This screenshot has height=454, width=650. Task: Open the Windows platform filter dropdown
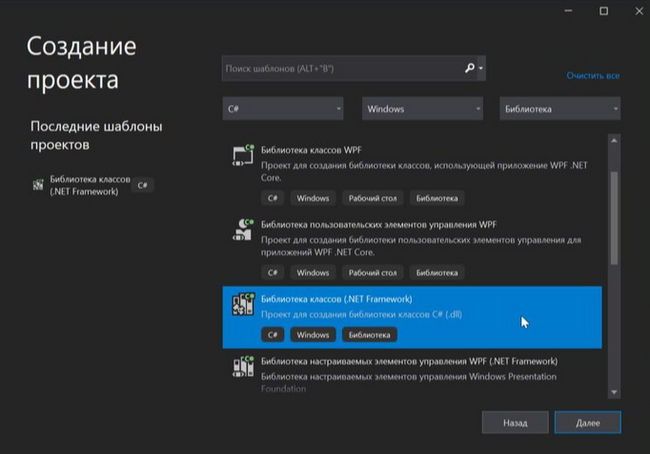422,108
